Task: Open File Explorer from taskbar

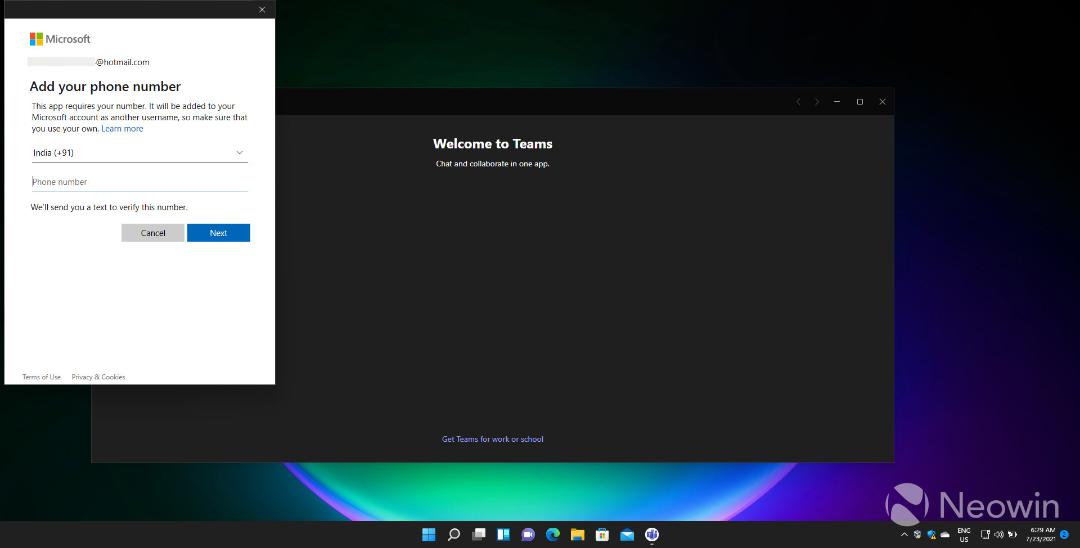Action: point(577,534)
